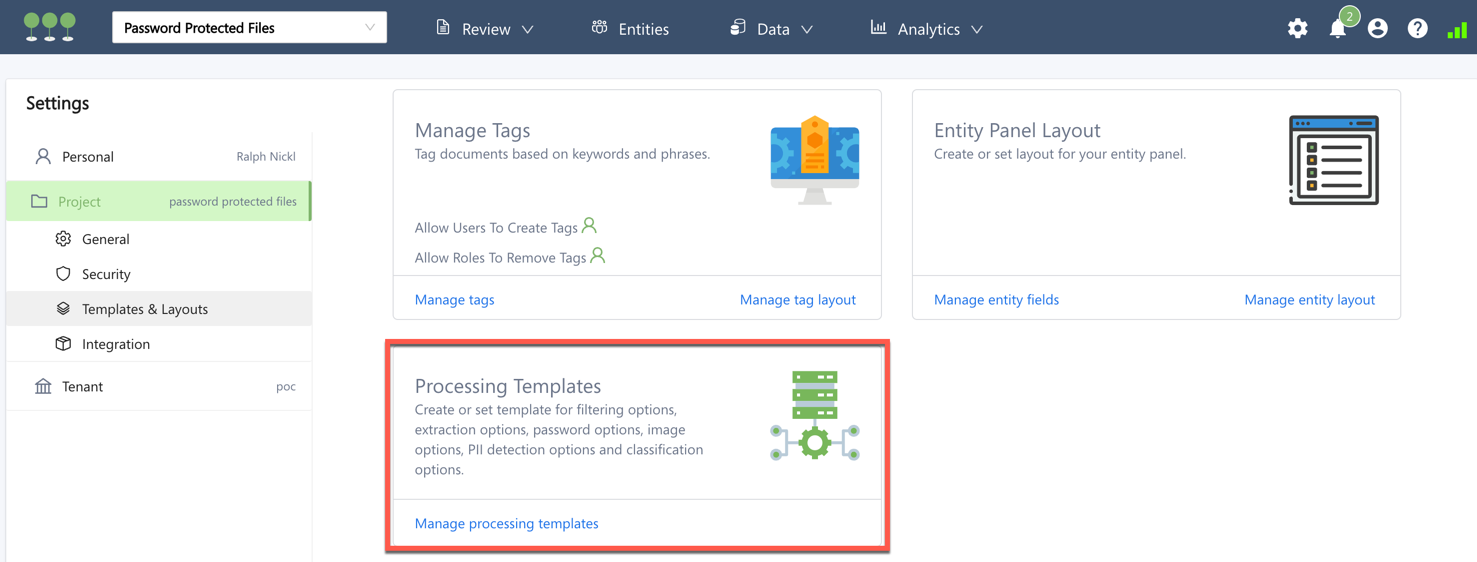Open the Password Protected Files project dropdown

[249, 28]
